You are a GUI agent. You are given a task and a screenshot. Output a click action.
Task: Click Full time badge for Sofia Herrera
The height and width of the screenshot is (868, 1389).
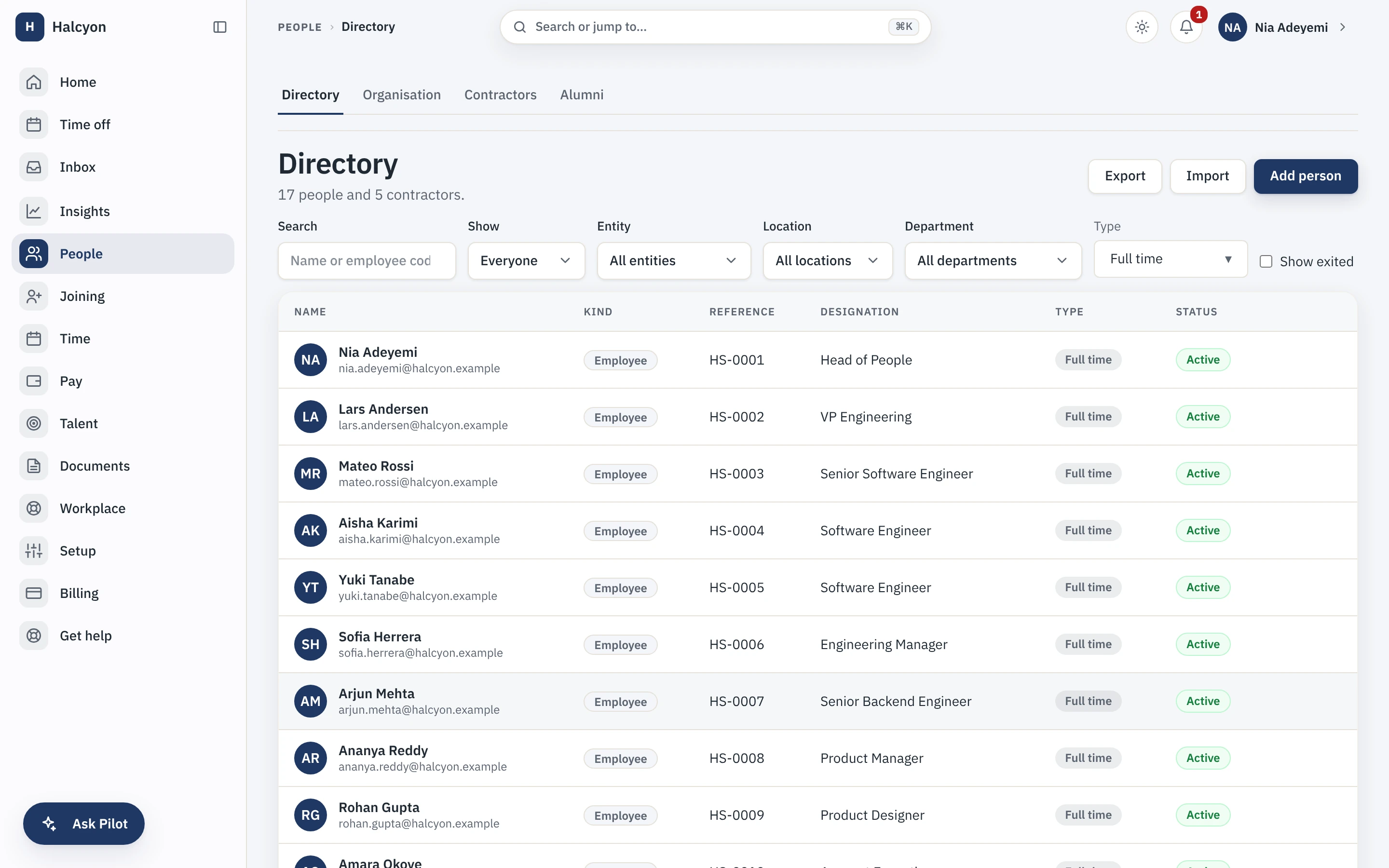[x=1088, y=644]
